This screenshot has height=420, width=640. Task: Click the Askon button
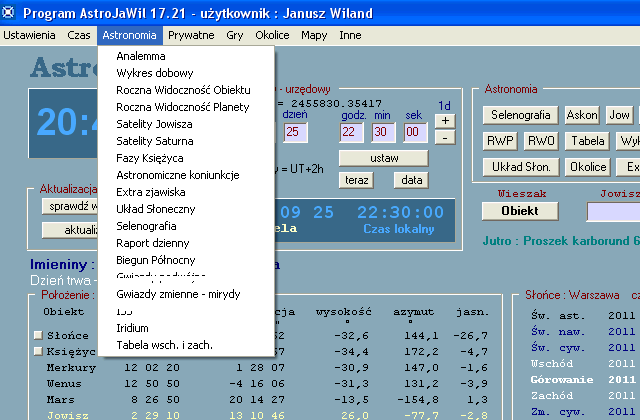582,115
